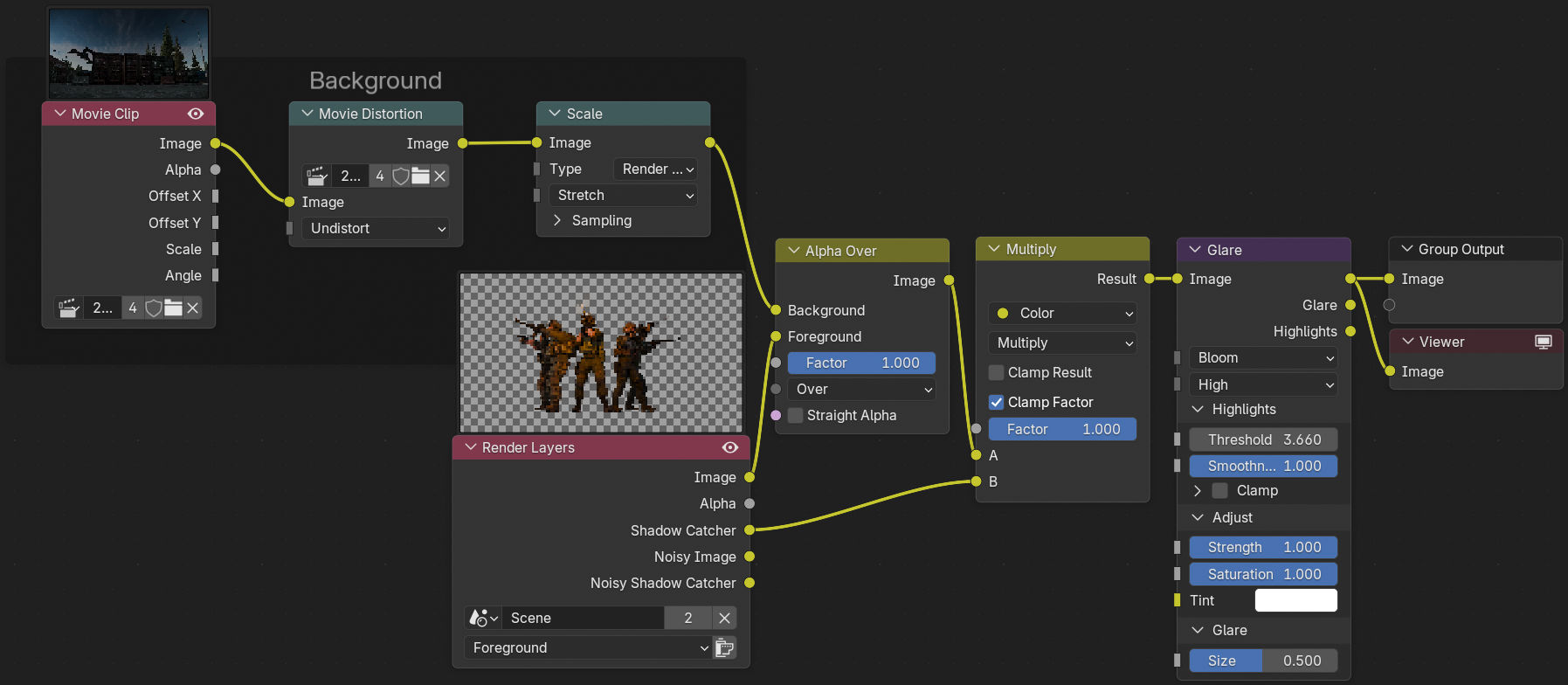Open clip browser in Movie Distortion node
Screen dimensions: 1568x685
tap(316, 176)
